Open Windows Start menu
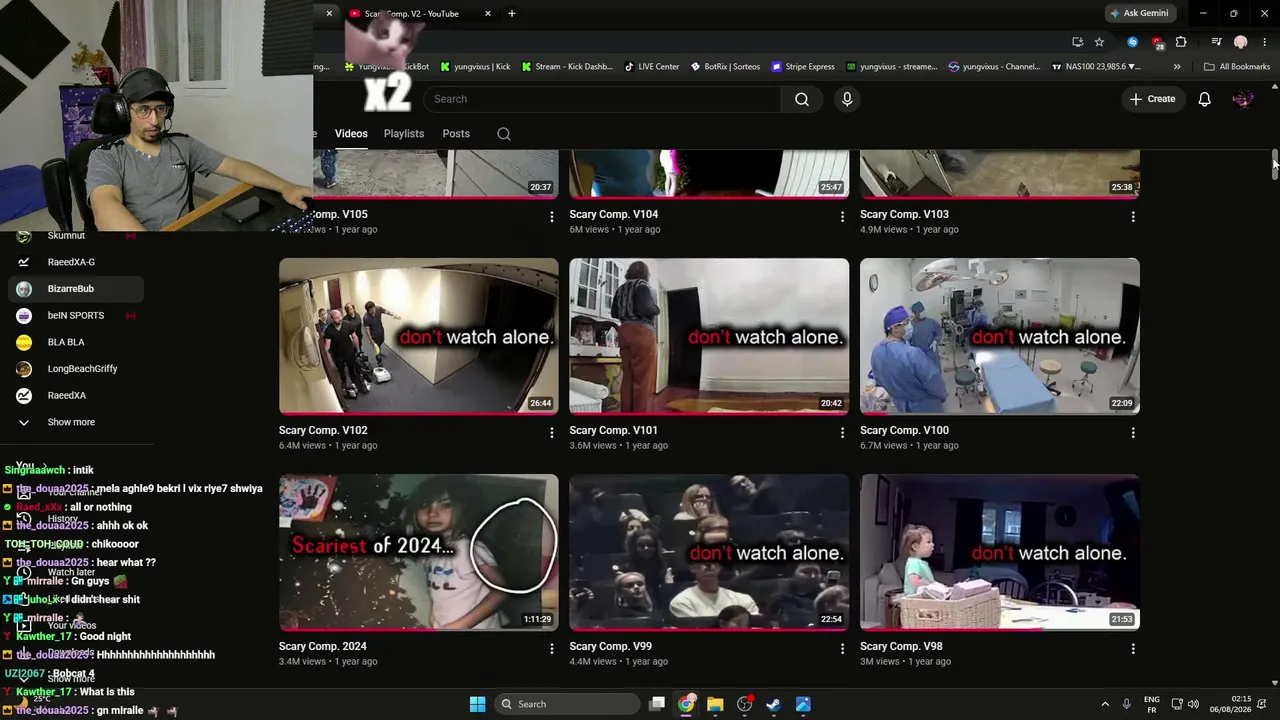Image resolution: width=1280 pixels, height=720 pixels. click(477, 704)
